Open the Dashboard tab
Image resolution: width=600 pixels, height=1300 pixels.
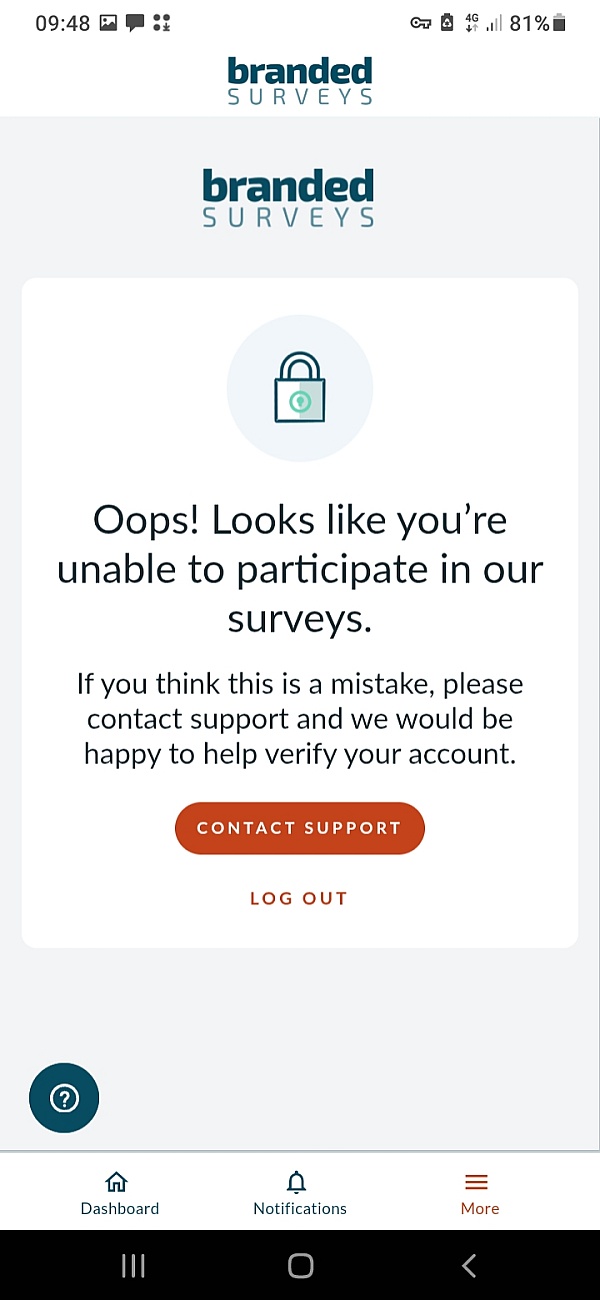[x=119, y=1194]
